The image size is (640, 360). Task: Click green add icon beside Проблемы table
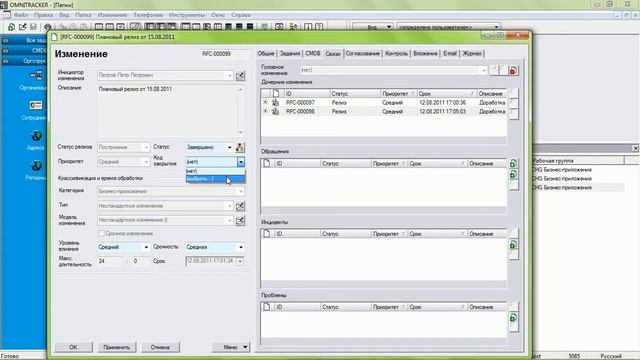click(513, 317)
